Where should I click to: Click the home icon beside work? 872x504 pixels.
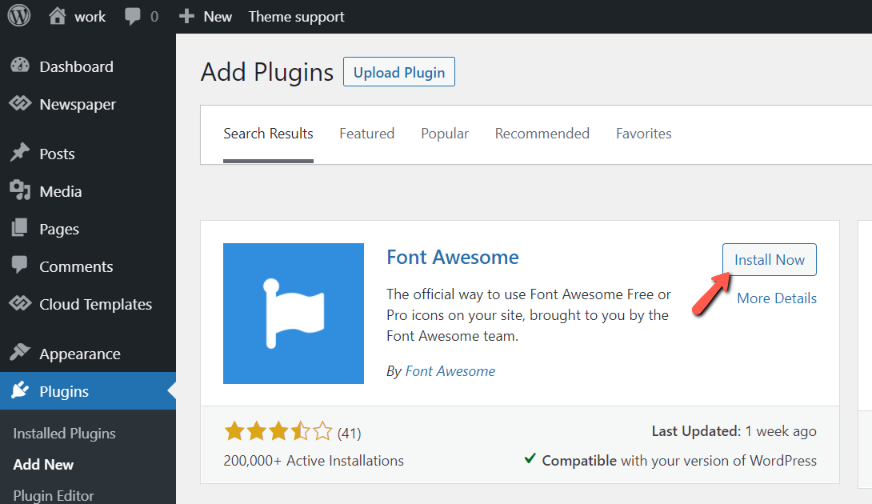(57, 16)
